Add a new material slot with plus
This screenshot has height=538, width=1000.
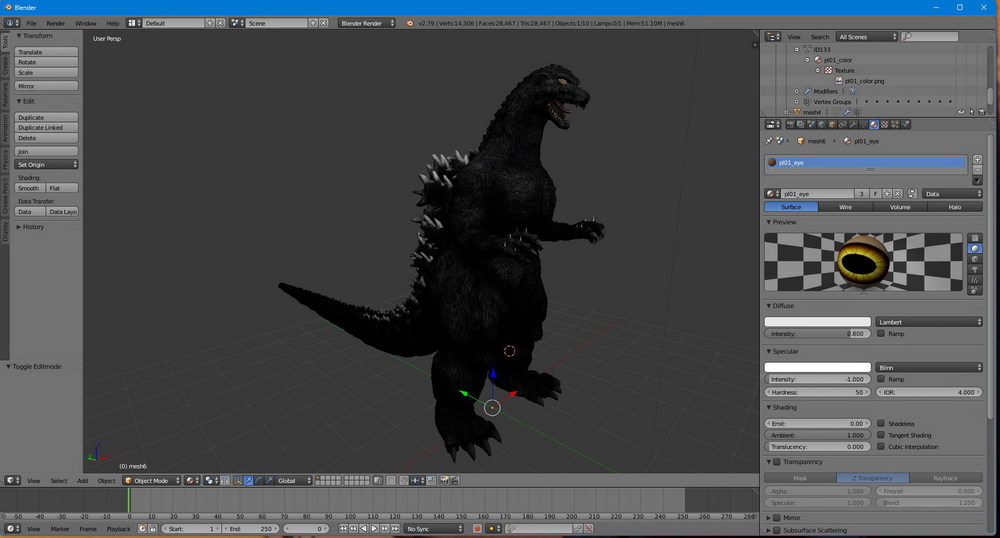[977, 159]
